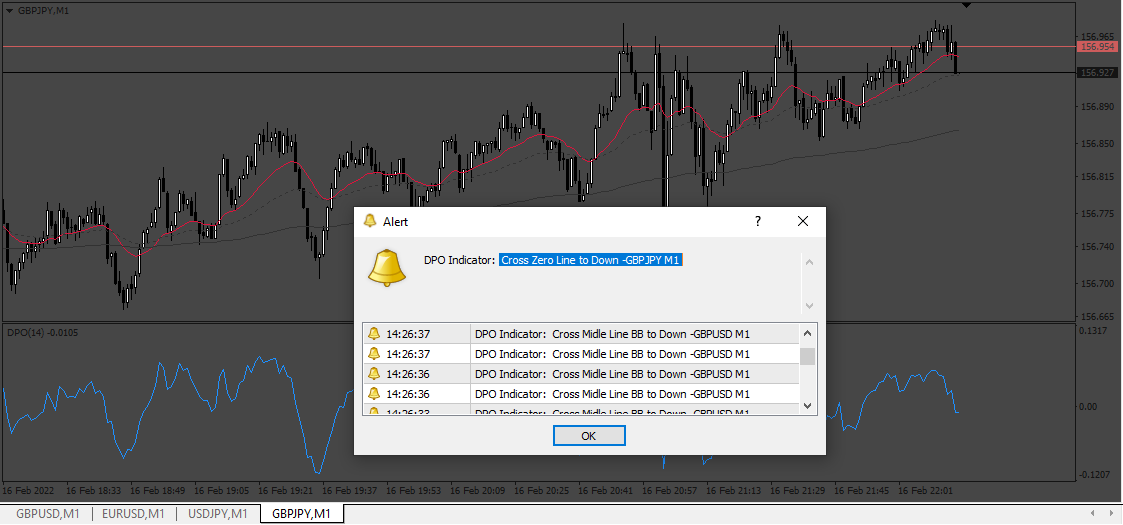Click the 156.965 price axis label

1095,36
